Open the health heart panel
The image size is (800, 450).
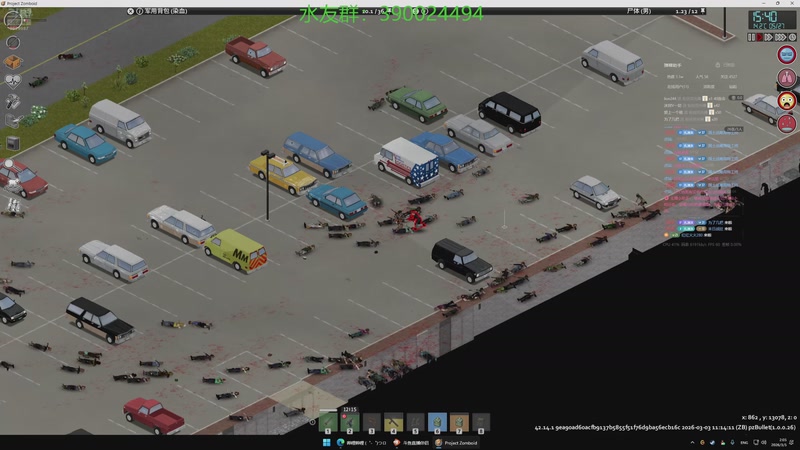click(13, 81)
